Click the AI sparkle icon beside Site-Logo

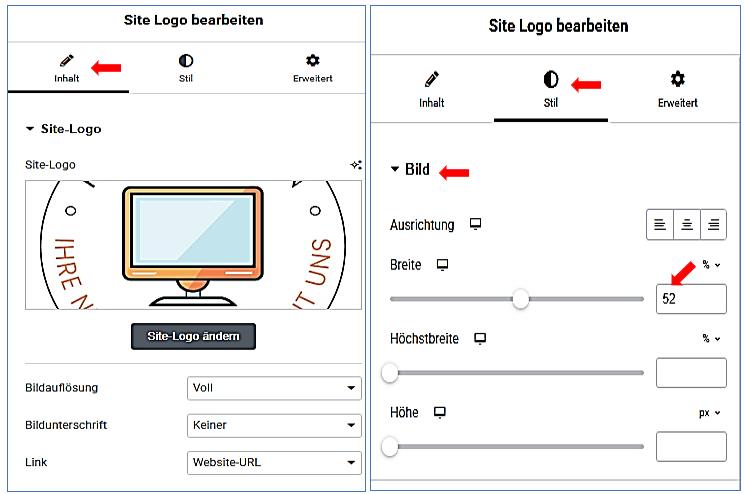[356, 164]
